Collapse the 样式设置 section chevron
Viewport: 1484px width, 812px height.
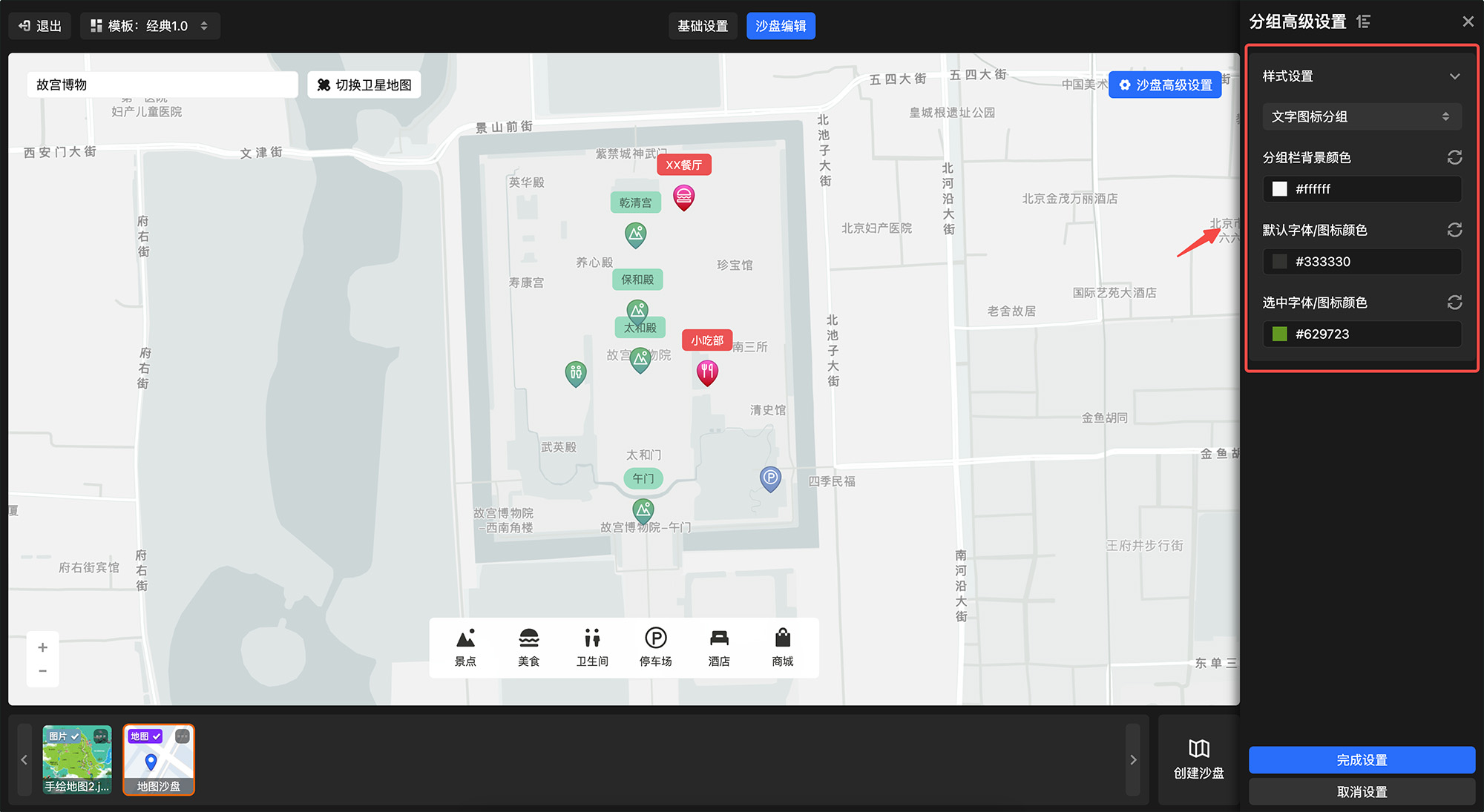pyautogui.click(x=1454, y=76)
